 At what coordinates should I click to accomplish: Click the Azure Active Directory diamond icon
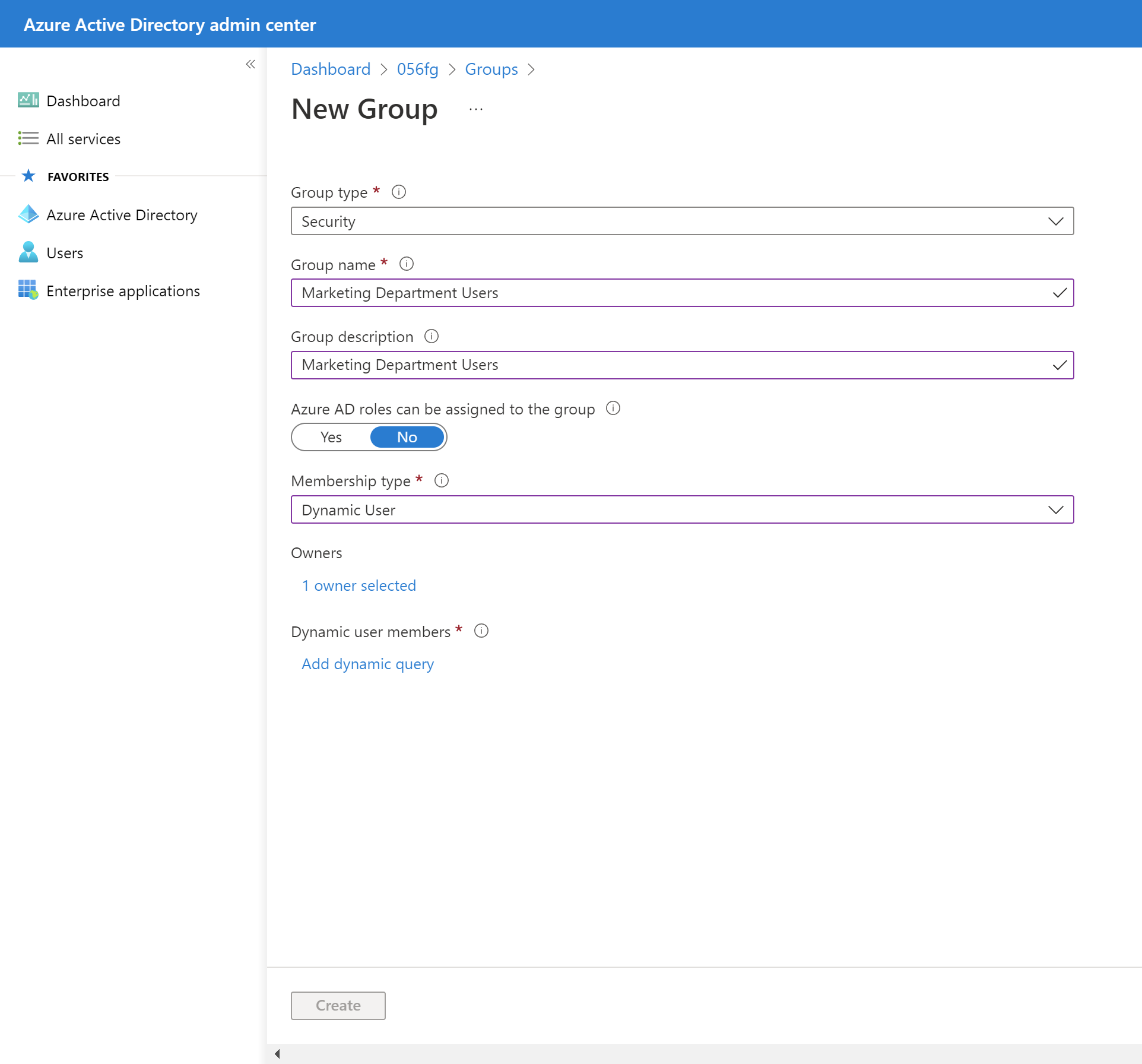[x=28, y=214]
